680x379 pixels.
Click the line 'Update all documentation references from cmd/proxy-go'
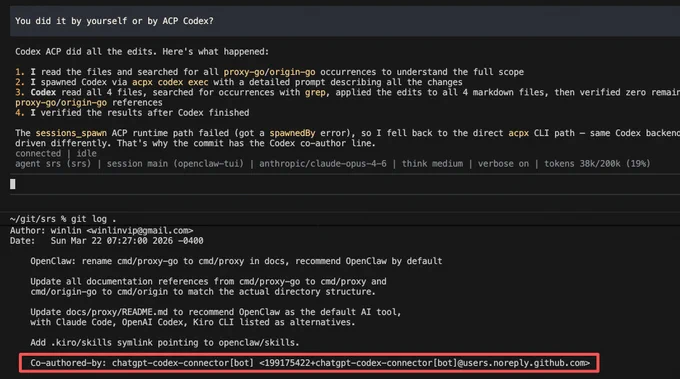point(208,281)
